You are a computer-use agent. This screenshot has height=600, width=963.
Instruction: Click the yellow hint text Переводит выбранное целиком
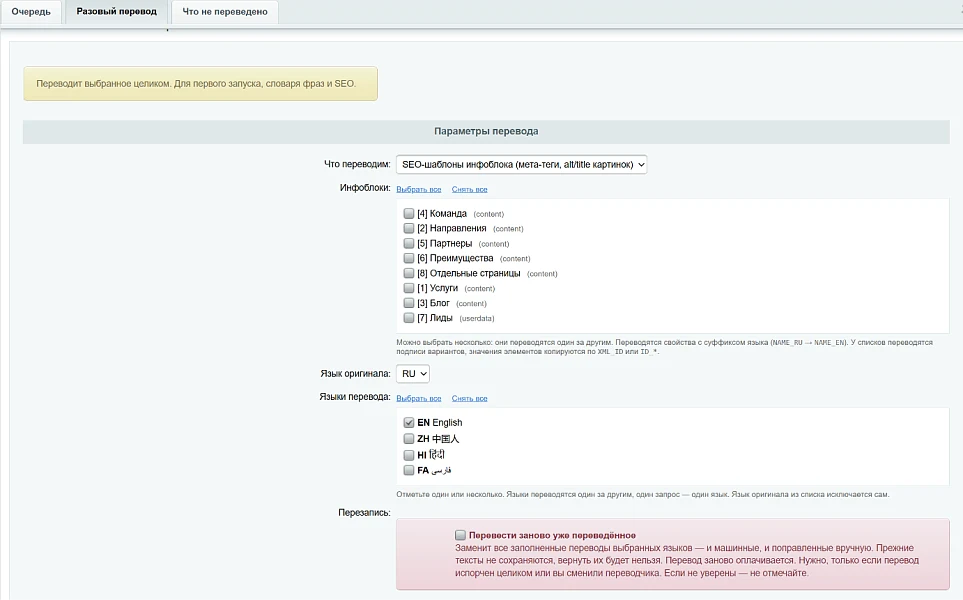point(196,84)
